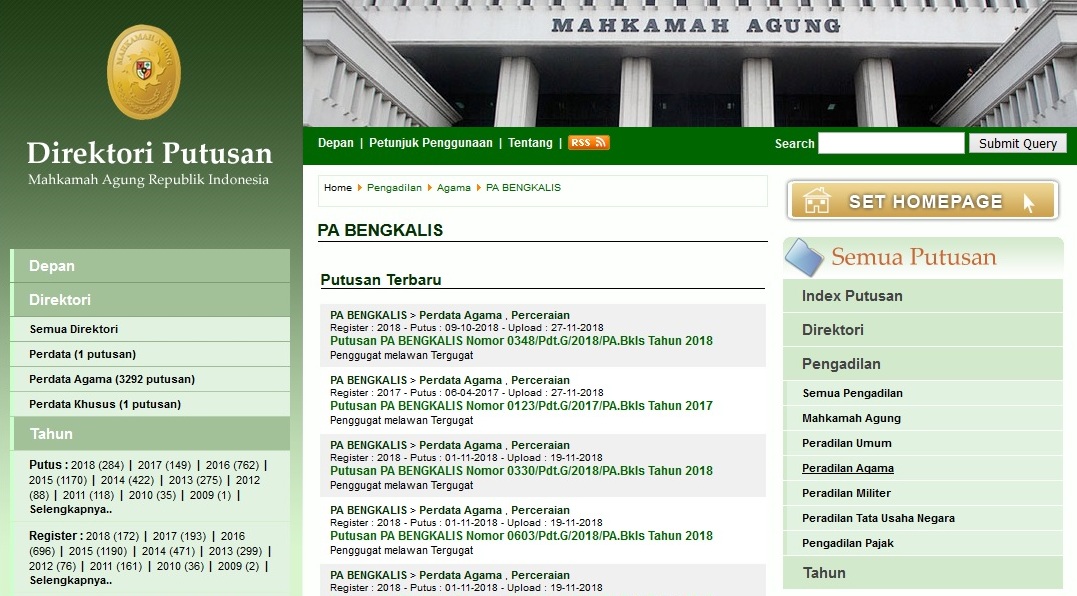1077x596 pixels.
Task: Select Peradilan Agama from the court list
Action: pos(847,467)
